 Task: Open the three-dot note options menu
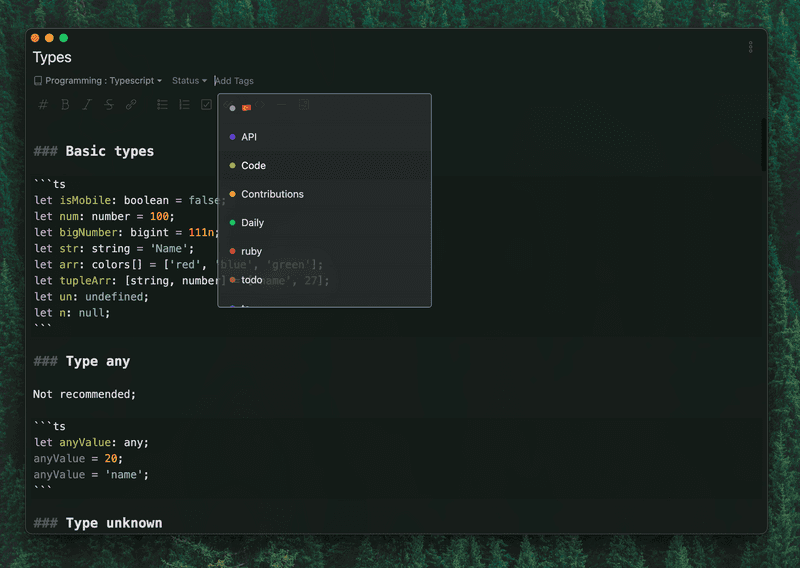point(751,47)
